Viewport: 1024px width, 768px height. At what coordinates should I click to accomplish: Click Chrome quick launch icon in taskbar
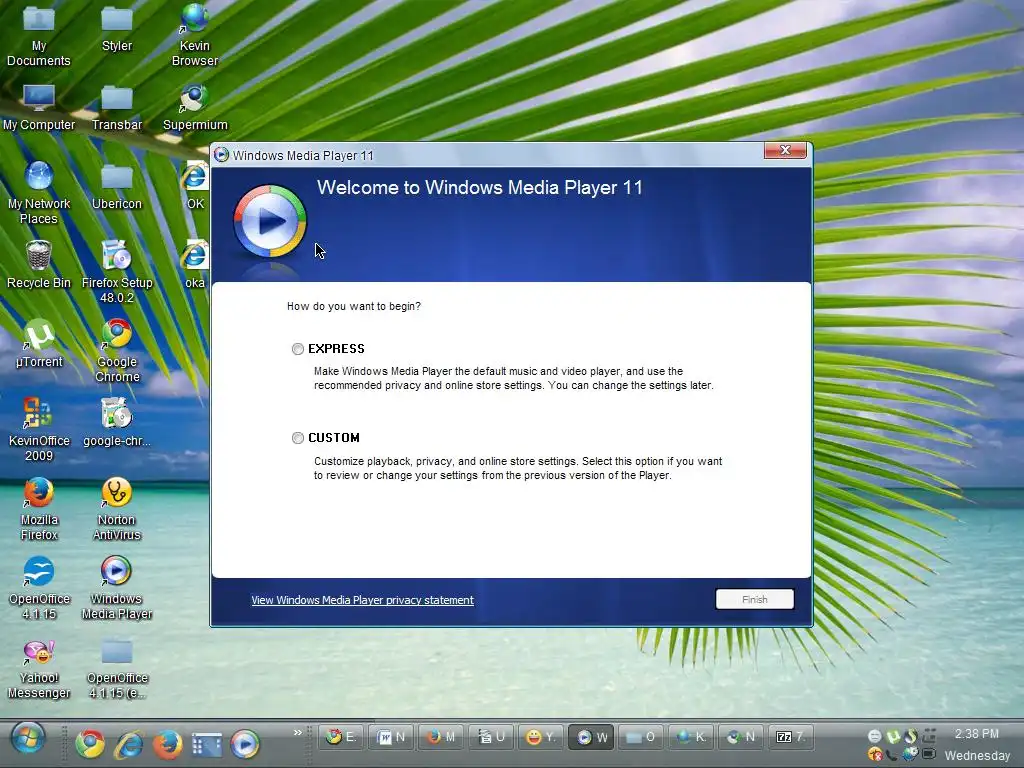[x=90, y=744]
